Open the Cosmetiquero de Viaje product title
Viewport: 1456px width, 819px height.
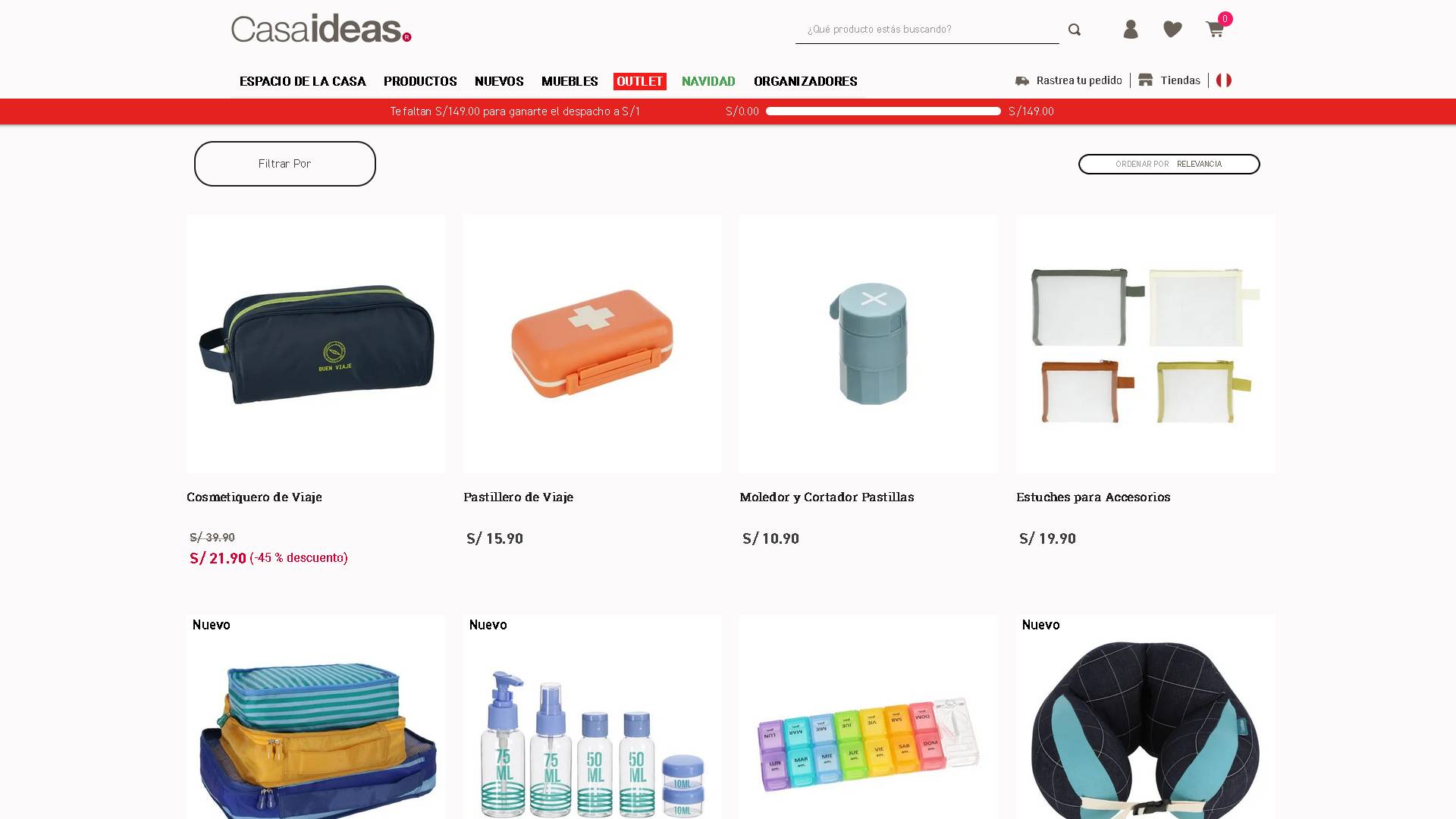255,497
